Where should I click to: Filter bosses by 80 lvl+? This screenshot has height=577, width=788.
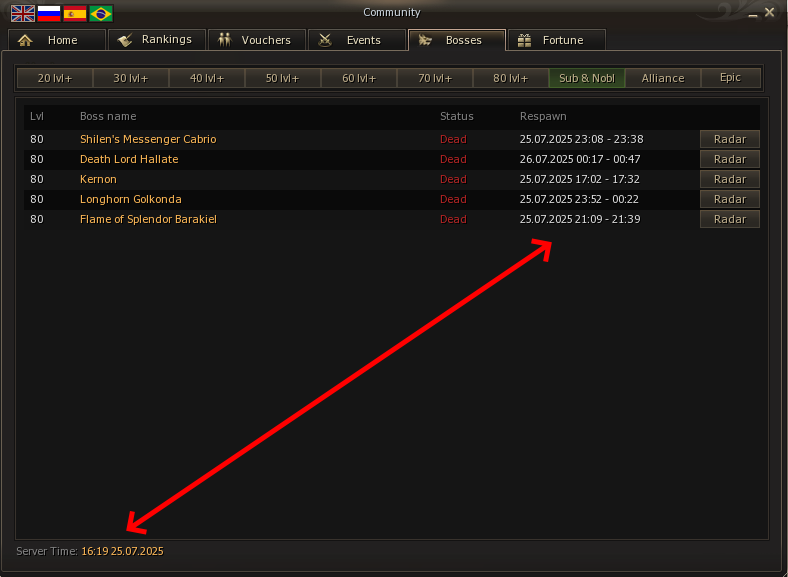[511, 78]
